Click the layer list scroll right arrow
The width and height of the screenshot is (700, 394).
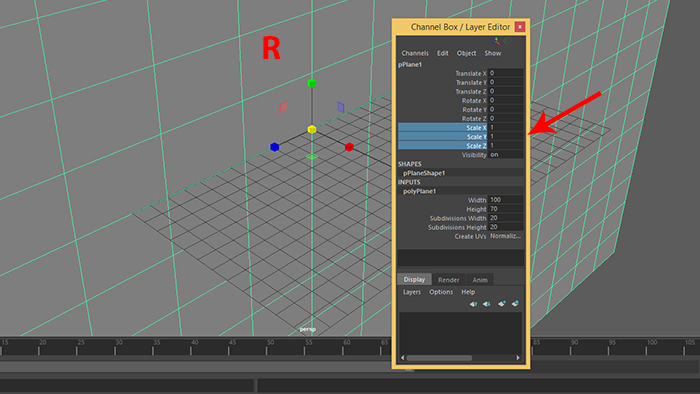tap(518, 358)
